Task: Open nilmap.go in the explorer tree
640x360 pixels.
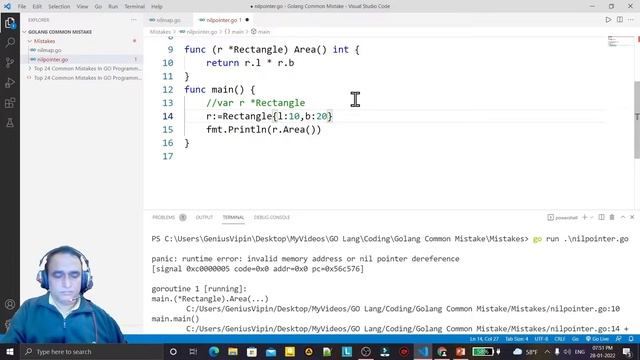Action: pos(49,50)
